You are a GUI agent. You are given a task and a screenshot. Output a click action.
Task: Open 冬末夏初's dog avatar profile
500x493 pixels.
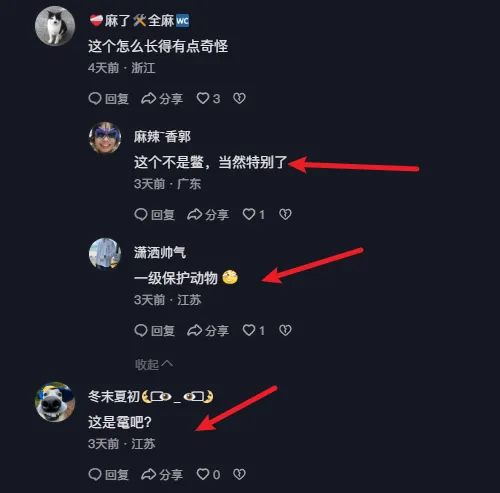[x=55, y=402]
